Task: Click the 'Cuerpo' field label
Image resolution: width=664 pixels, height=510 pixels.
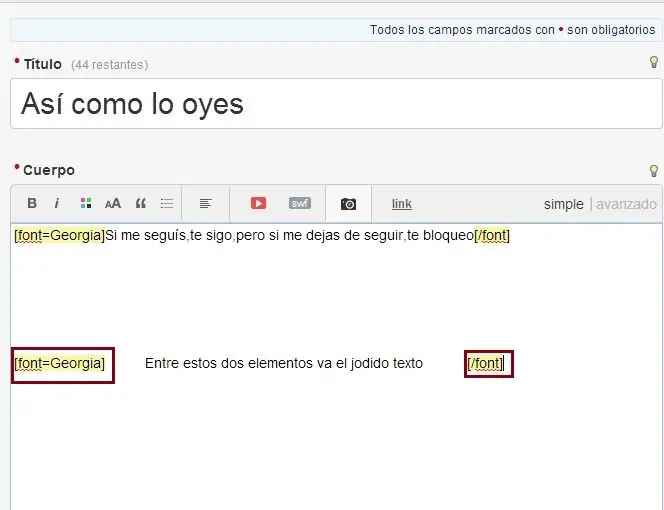Action: [x=49, y=170]
